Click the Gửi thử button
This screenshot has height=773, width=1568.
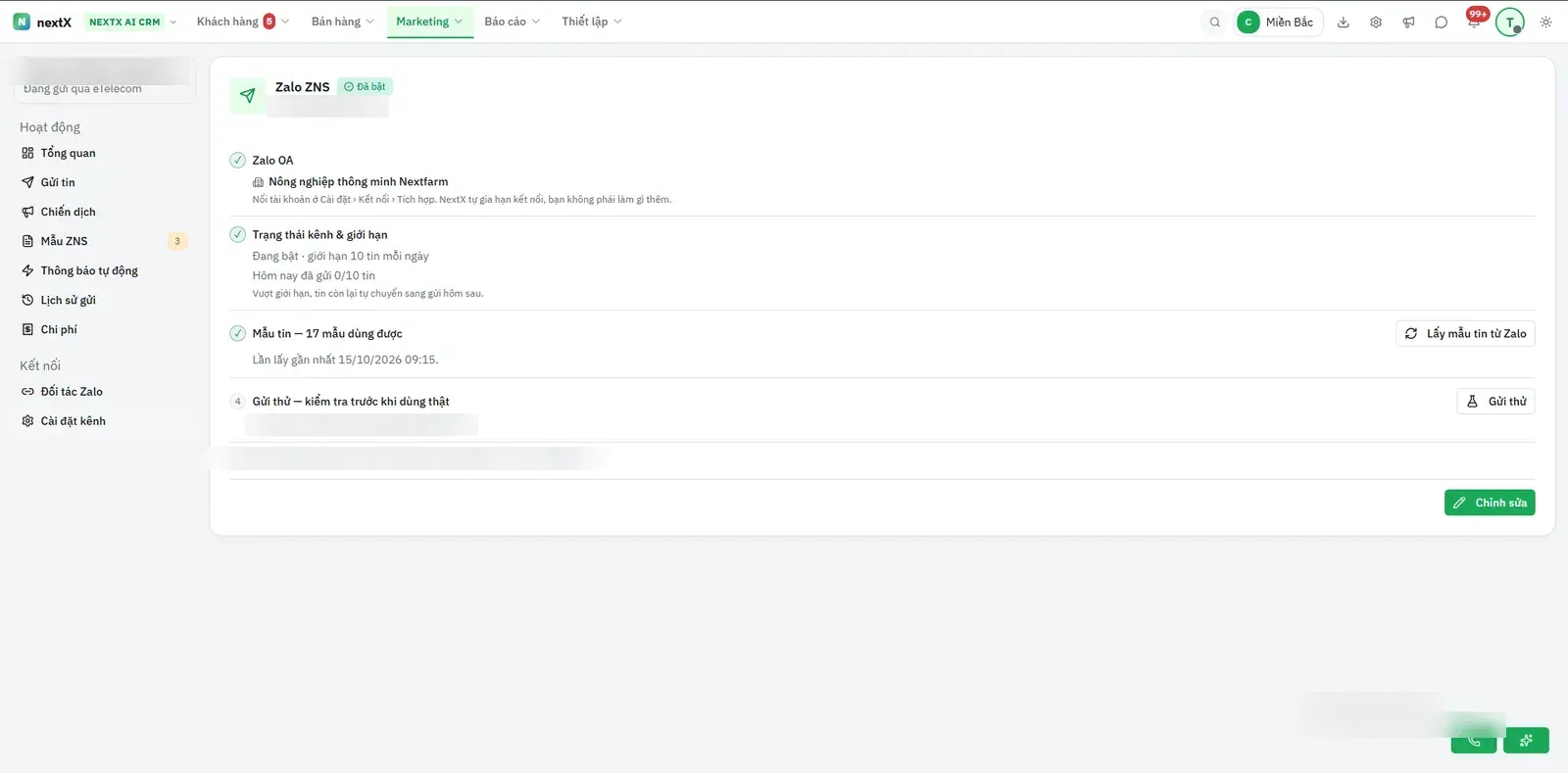click(x=1495, y=401)
